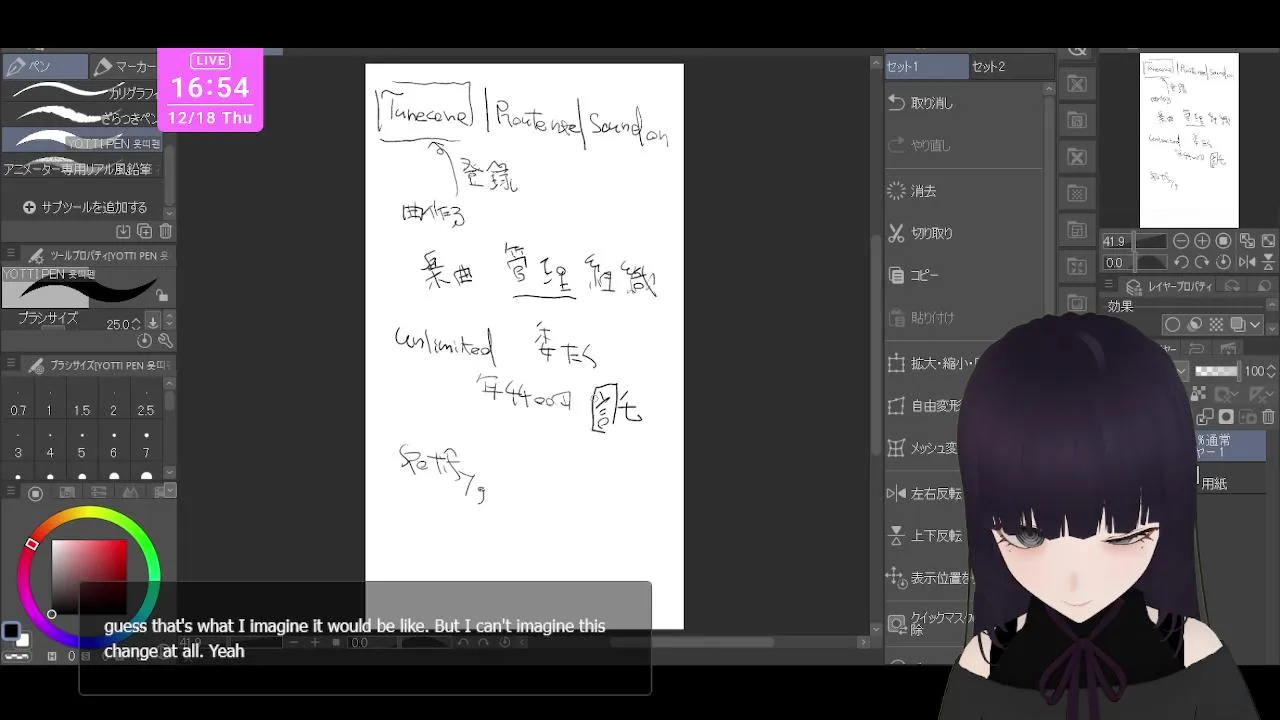Select the color wheel tab icon
The height and width of the screenshot is (720, 1280).
tap(35, 492)
